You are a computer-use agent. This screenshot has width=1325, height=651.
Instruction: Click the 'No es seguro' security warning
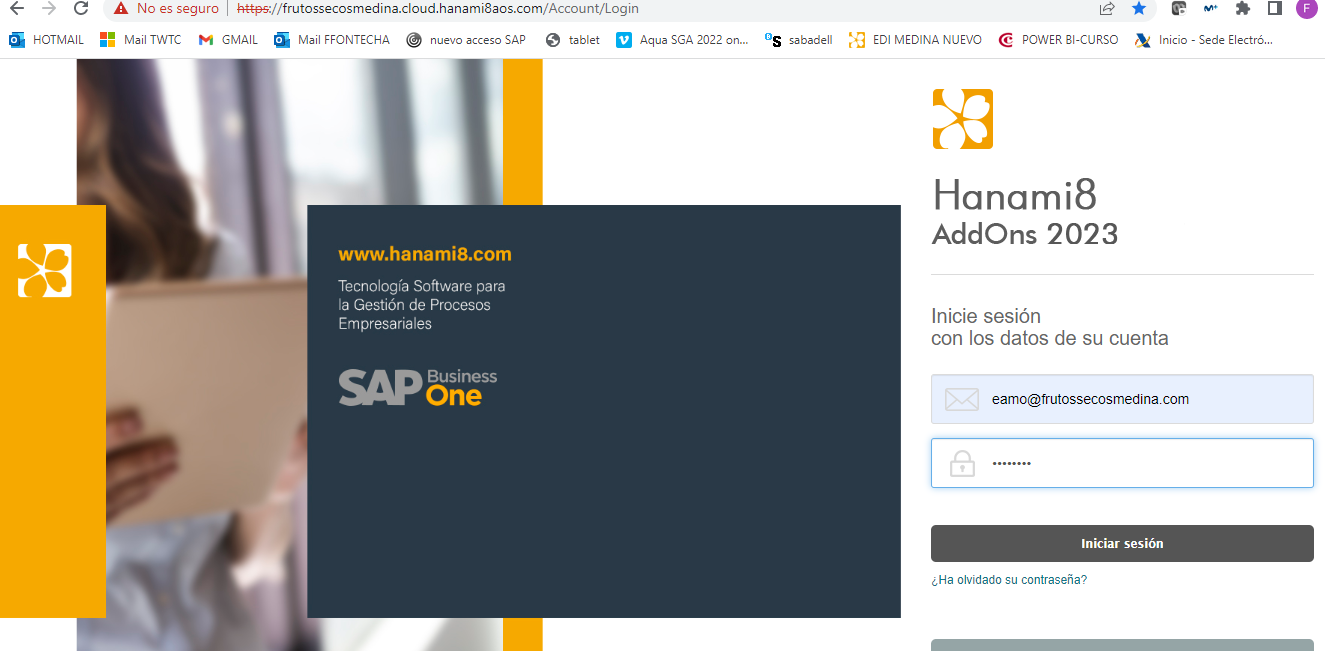click(x=166, y=9)
